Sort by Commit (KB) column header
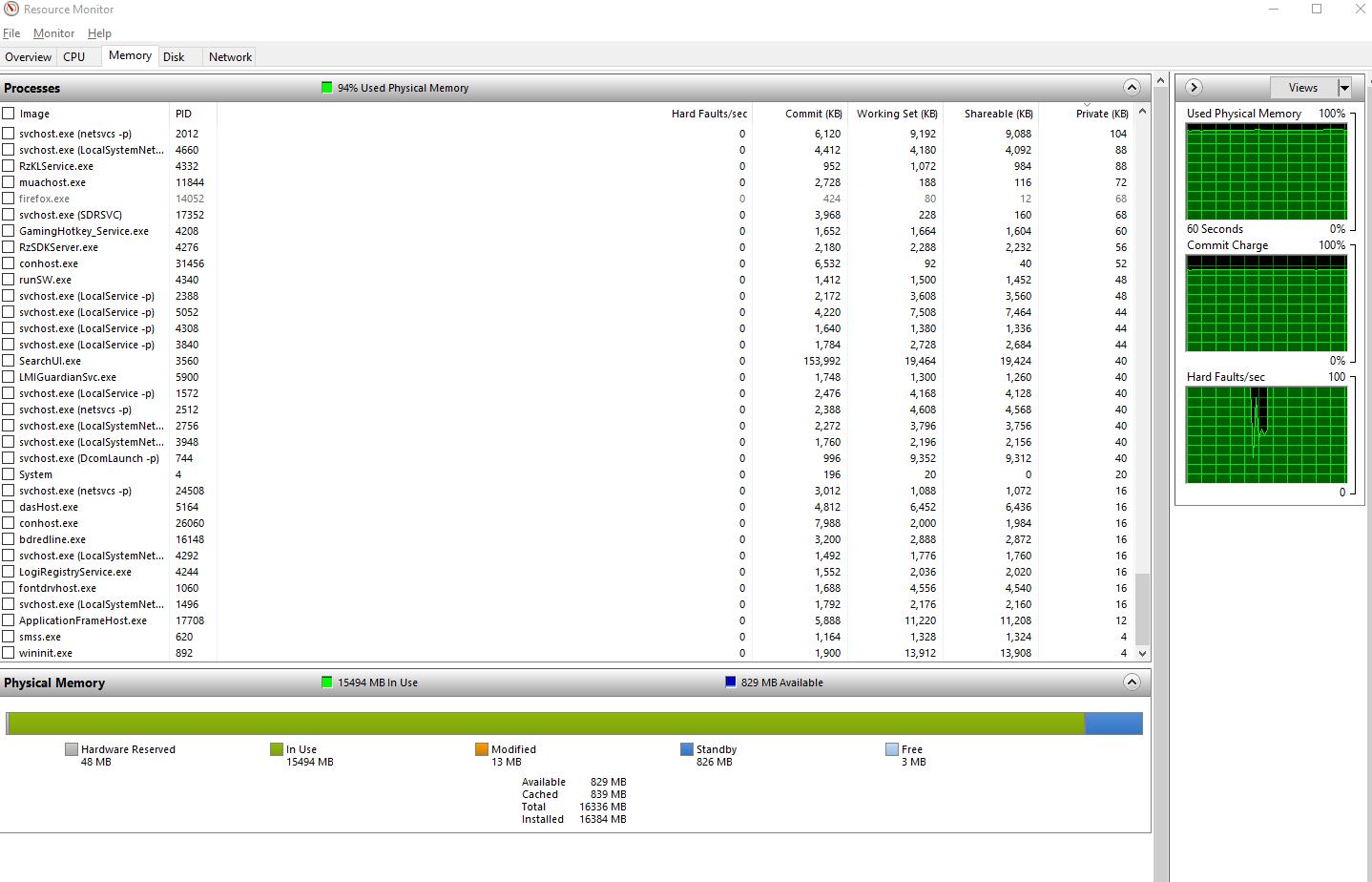This screenshot has width=1372, height=882. pos(813,114)
